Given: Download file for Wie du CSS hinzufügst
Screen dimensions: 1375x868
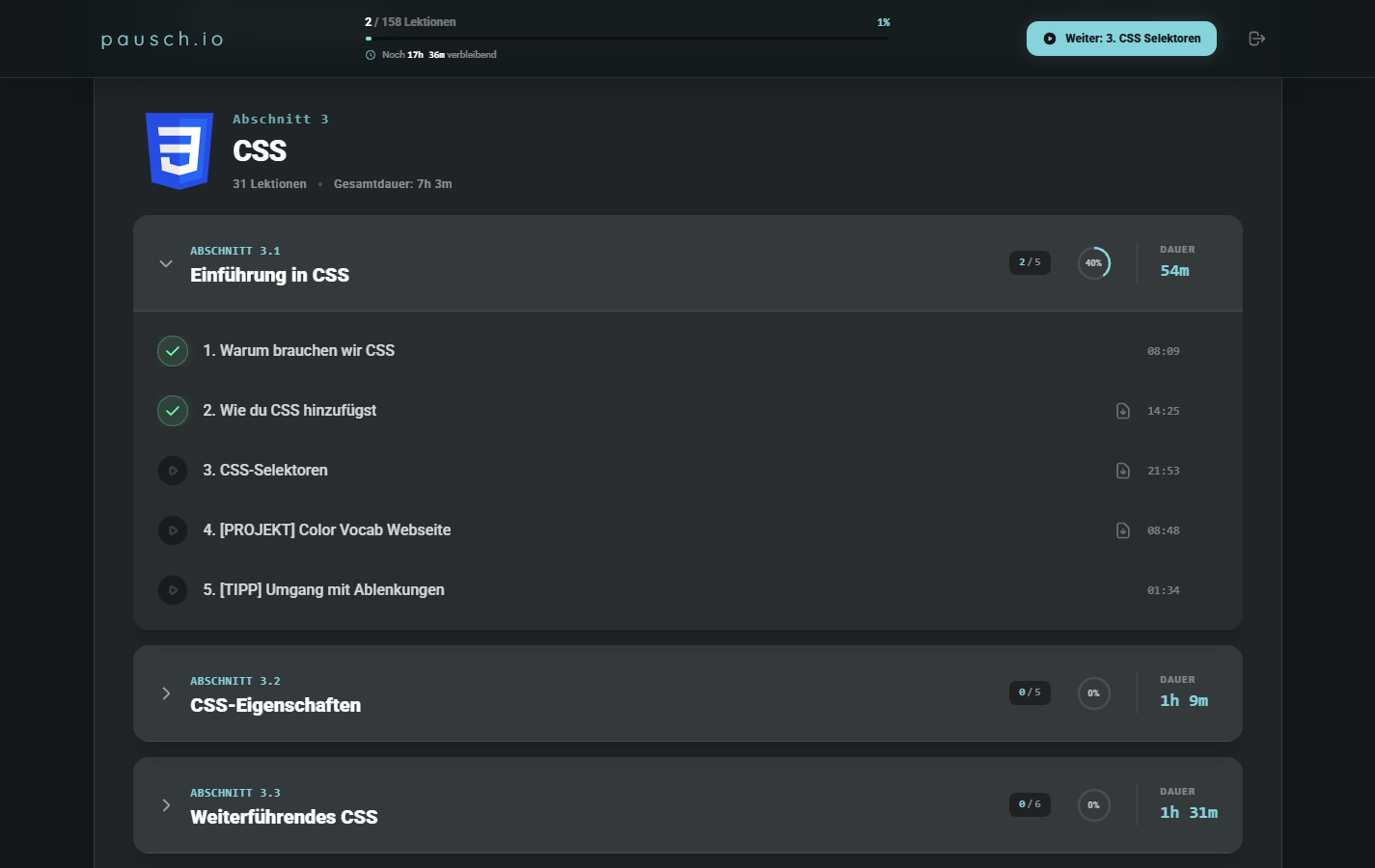Looking at the screenshot, I should point(1123,411).
